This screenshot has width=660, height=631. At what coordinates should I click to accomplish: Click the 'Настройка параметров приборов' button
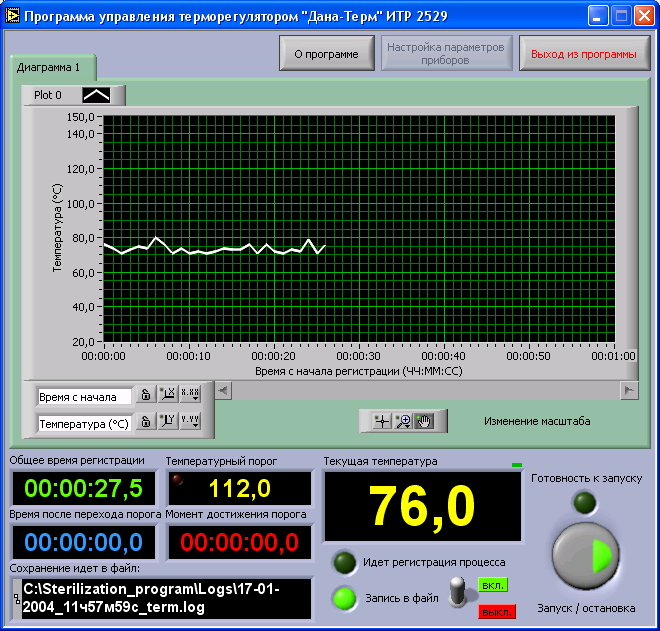(447, 54)
